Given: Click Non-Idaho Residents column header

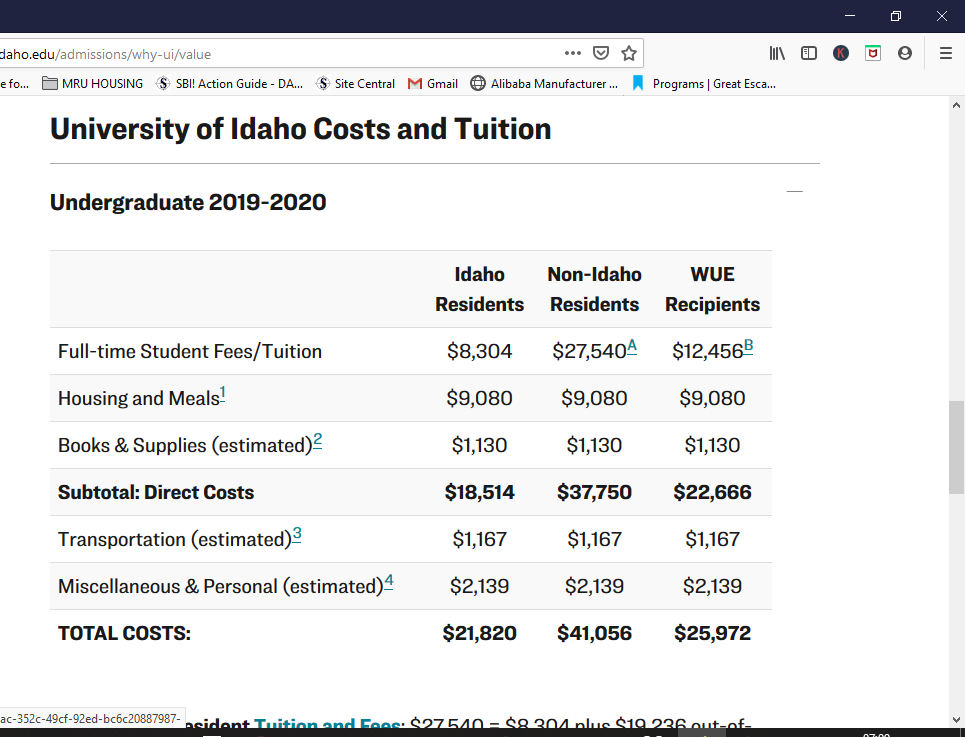Looking at the screenshot, I should pos(595,289).
